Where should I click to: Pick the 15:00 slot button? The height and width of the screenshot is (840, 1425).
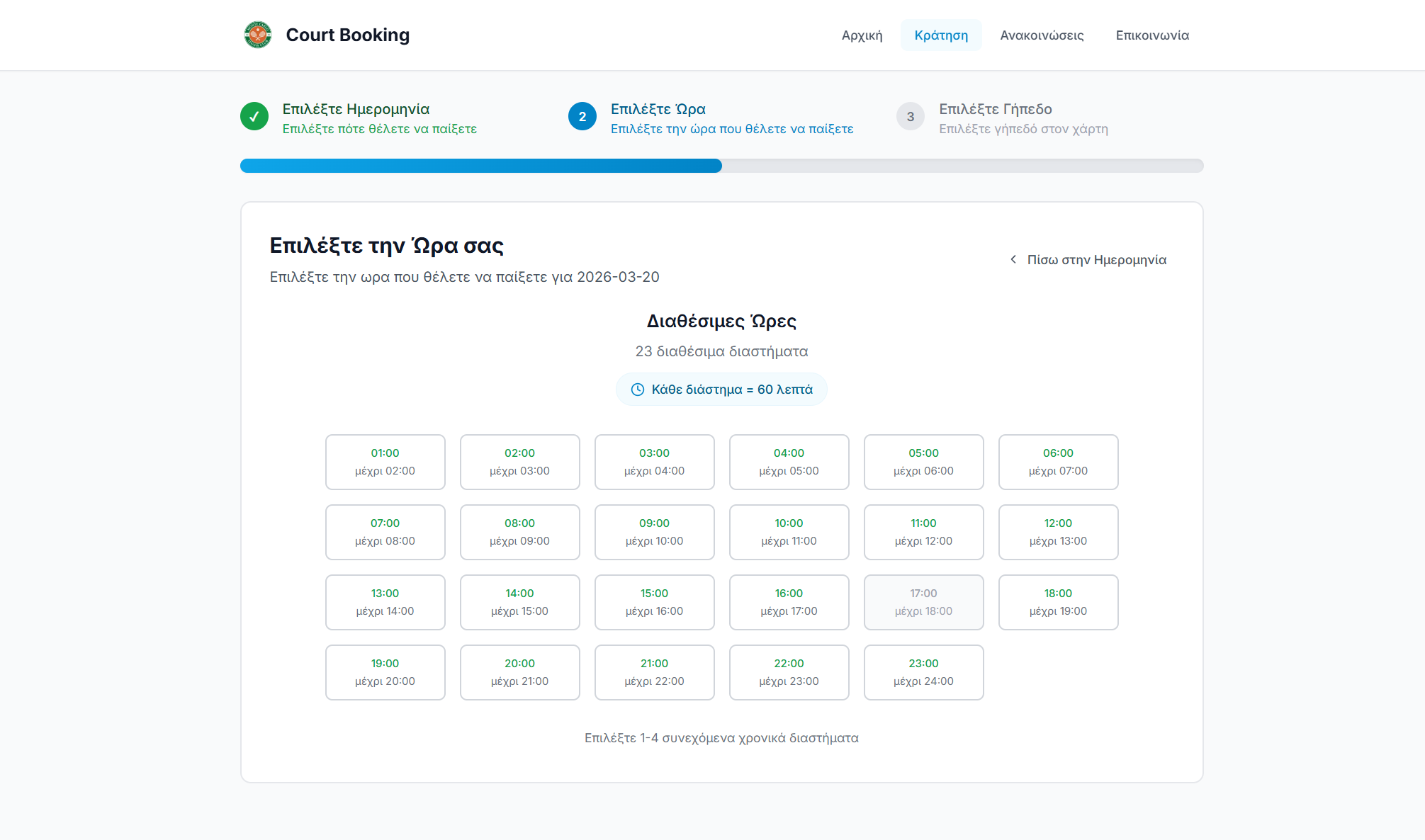pos(655,602)
